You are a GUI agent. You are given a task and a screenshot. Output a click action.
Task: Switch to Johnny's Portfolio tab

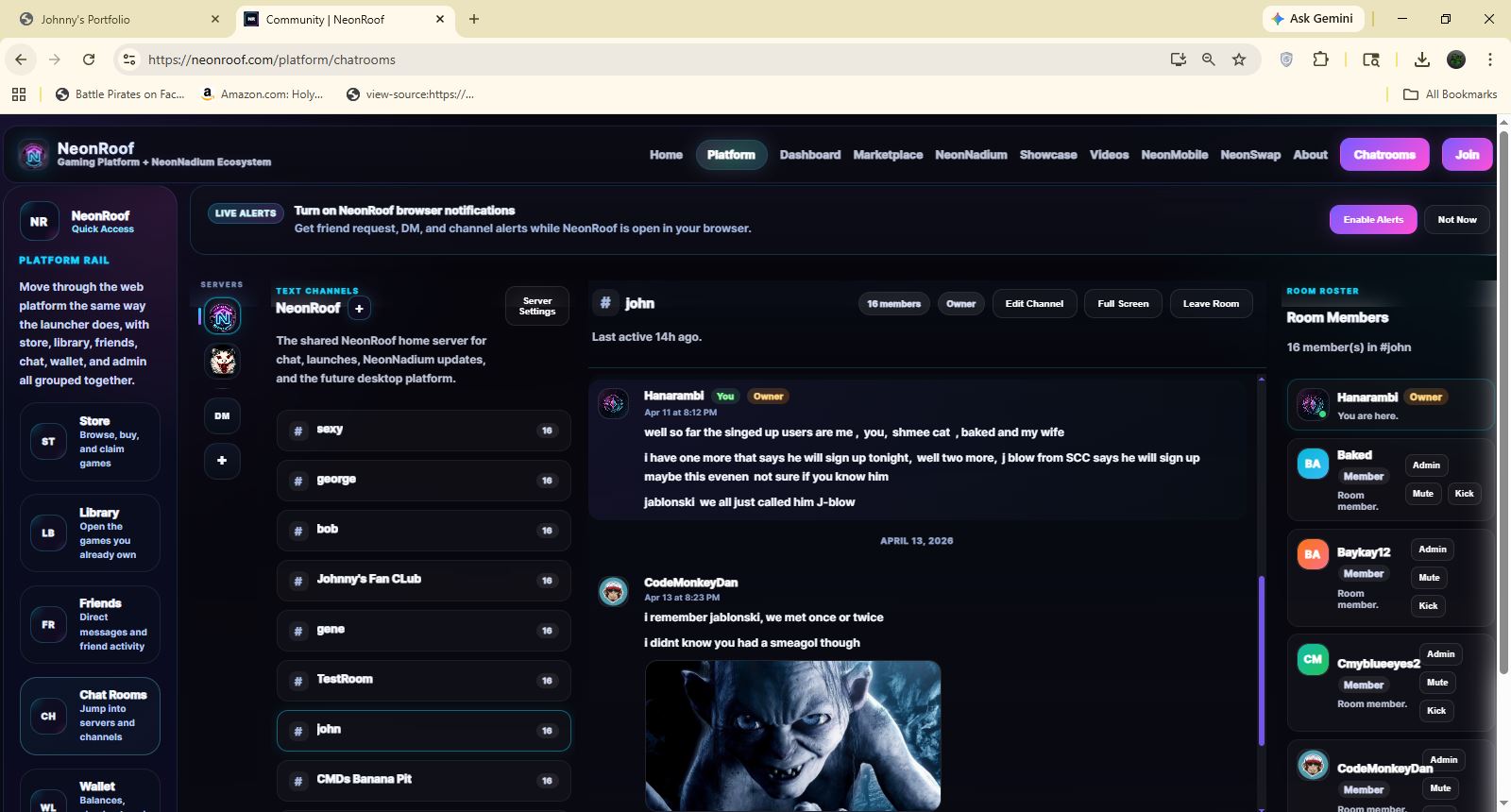[119, 19]
